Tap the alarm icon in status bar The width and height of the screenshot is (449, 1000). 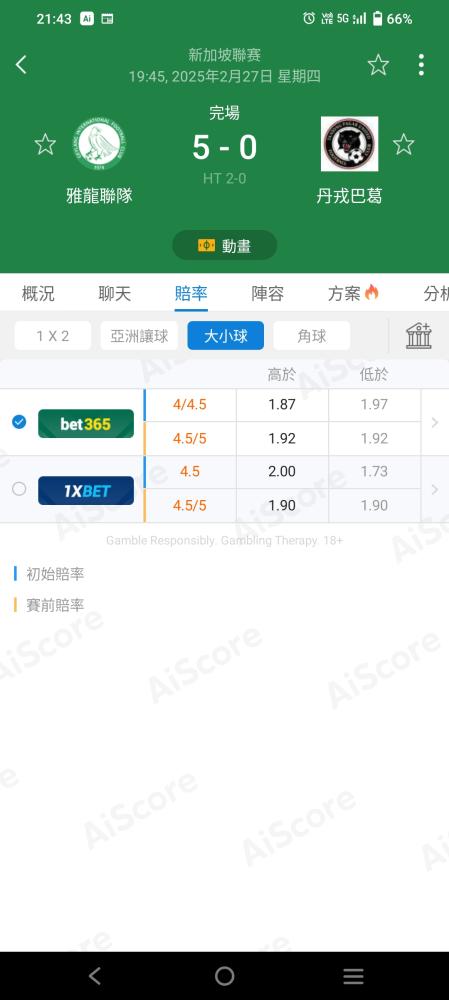coord(309,18)
